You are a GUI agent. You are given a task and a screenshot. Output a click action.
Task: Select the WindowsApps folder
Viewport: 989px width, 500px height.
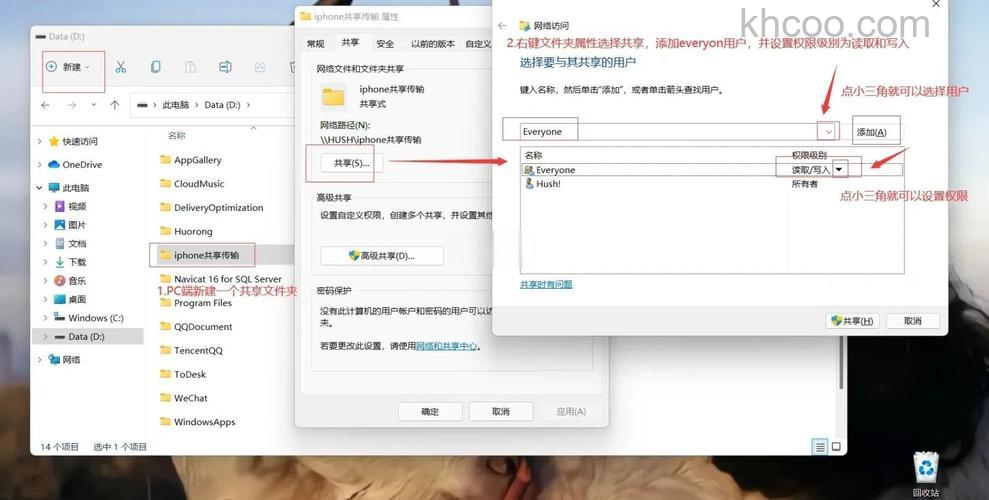[x=197, y=422]
